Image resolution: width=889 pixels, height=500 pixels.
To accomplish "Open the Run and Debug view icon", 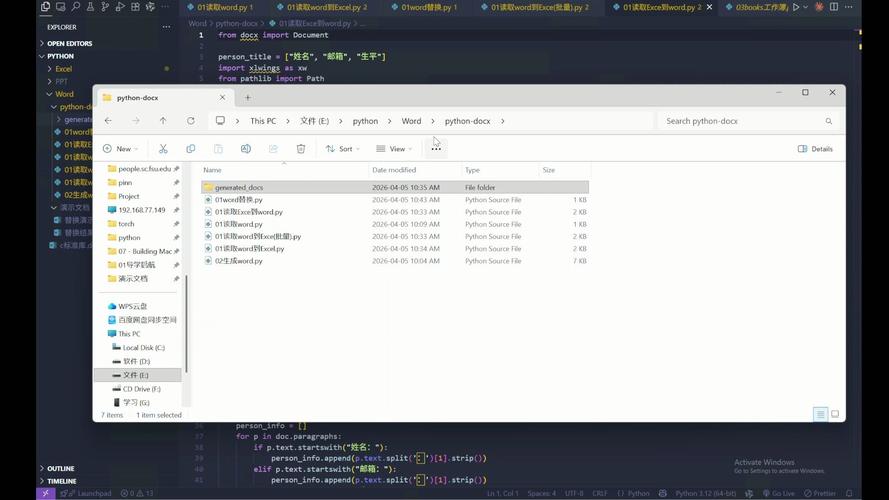I will tap(120, 7).
